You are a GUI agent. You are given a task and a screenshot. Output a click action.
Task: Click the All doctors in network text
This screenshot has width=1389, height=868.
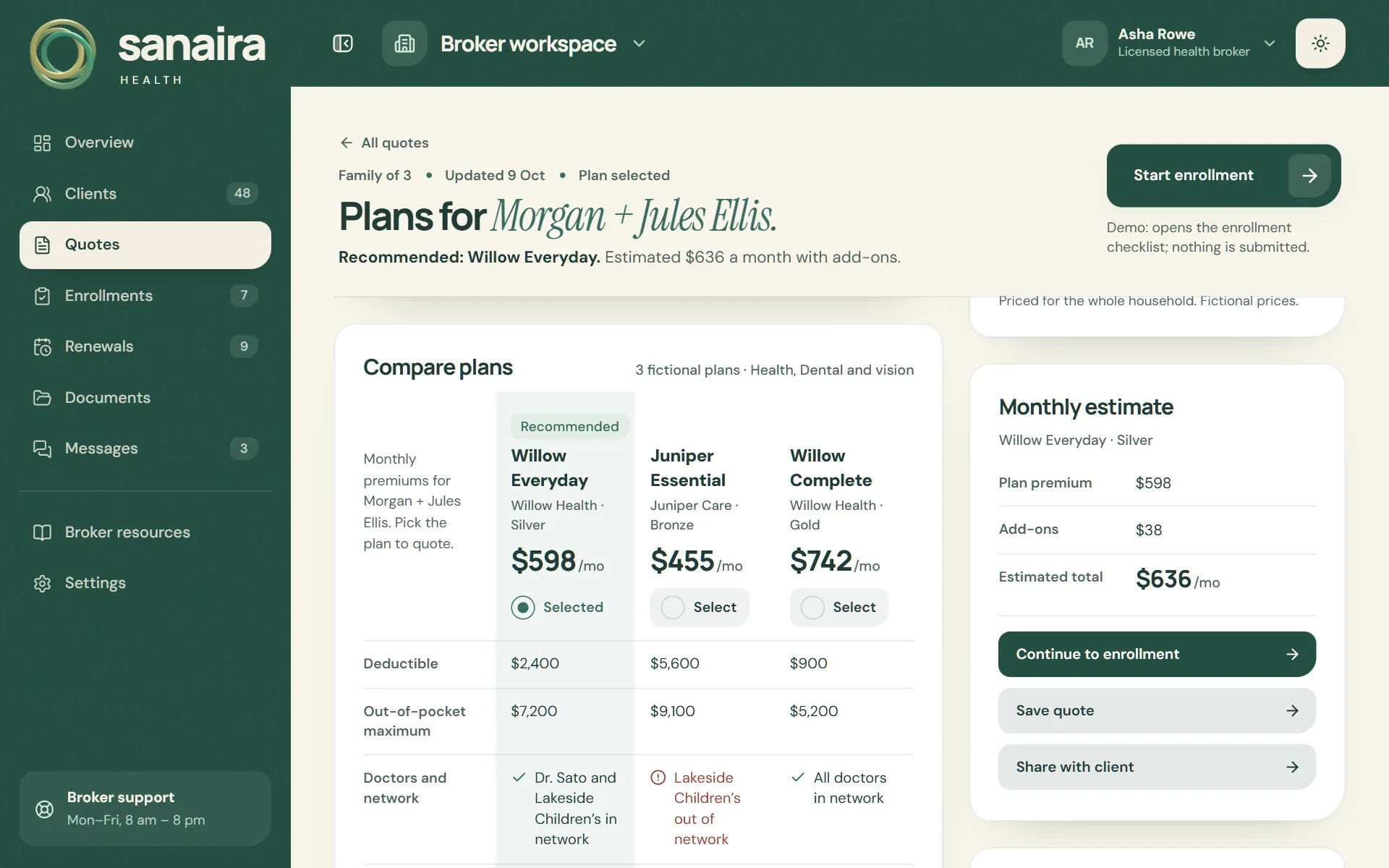click(x=849, y=788)
